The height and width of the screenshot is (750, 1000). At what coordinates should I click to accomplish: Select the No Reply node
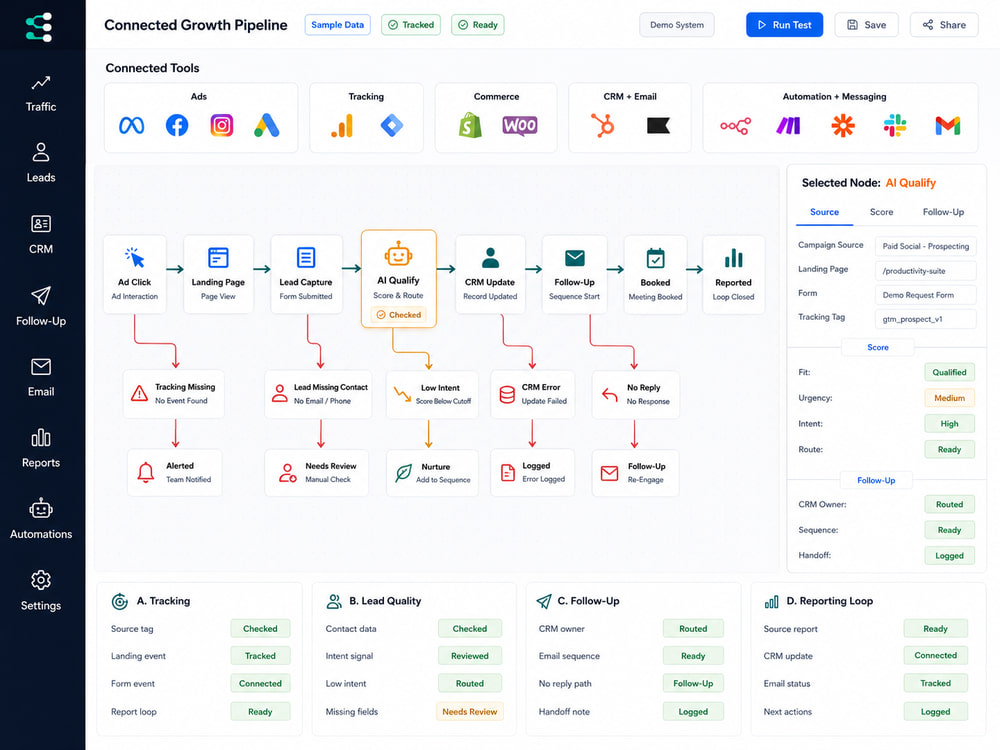(636, 394)
